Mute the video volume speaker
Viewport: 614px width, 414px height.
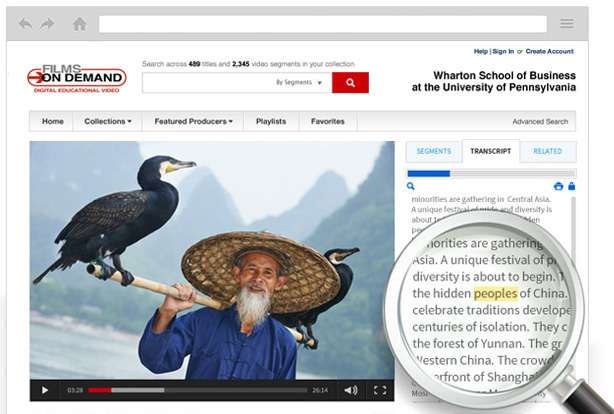click(x=350, y=390)
